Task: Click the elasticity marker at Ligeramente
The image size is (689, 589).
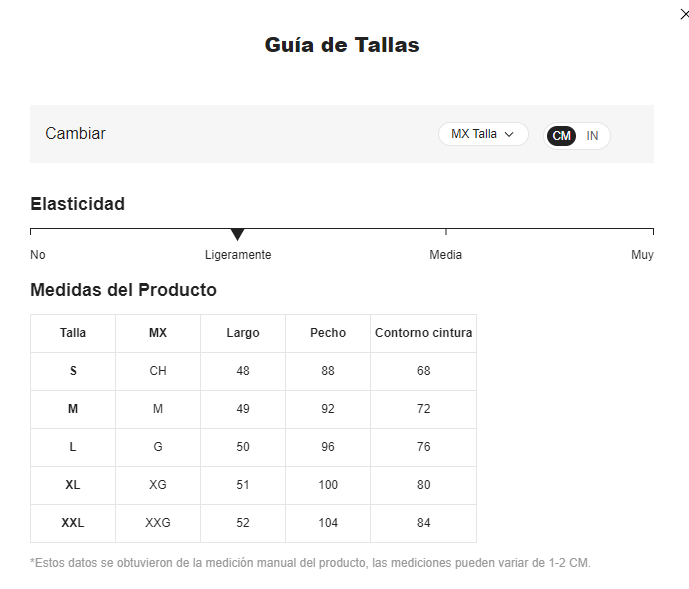Action: click(237, 235)
